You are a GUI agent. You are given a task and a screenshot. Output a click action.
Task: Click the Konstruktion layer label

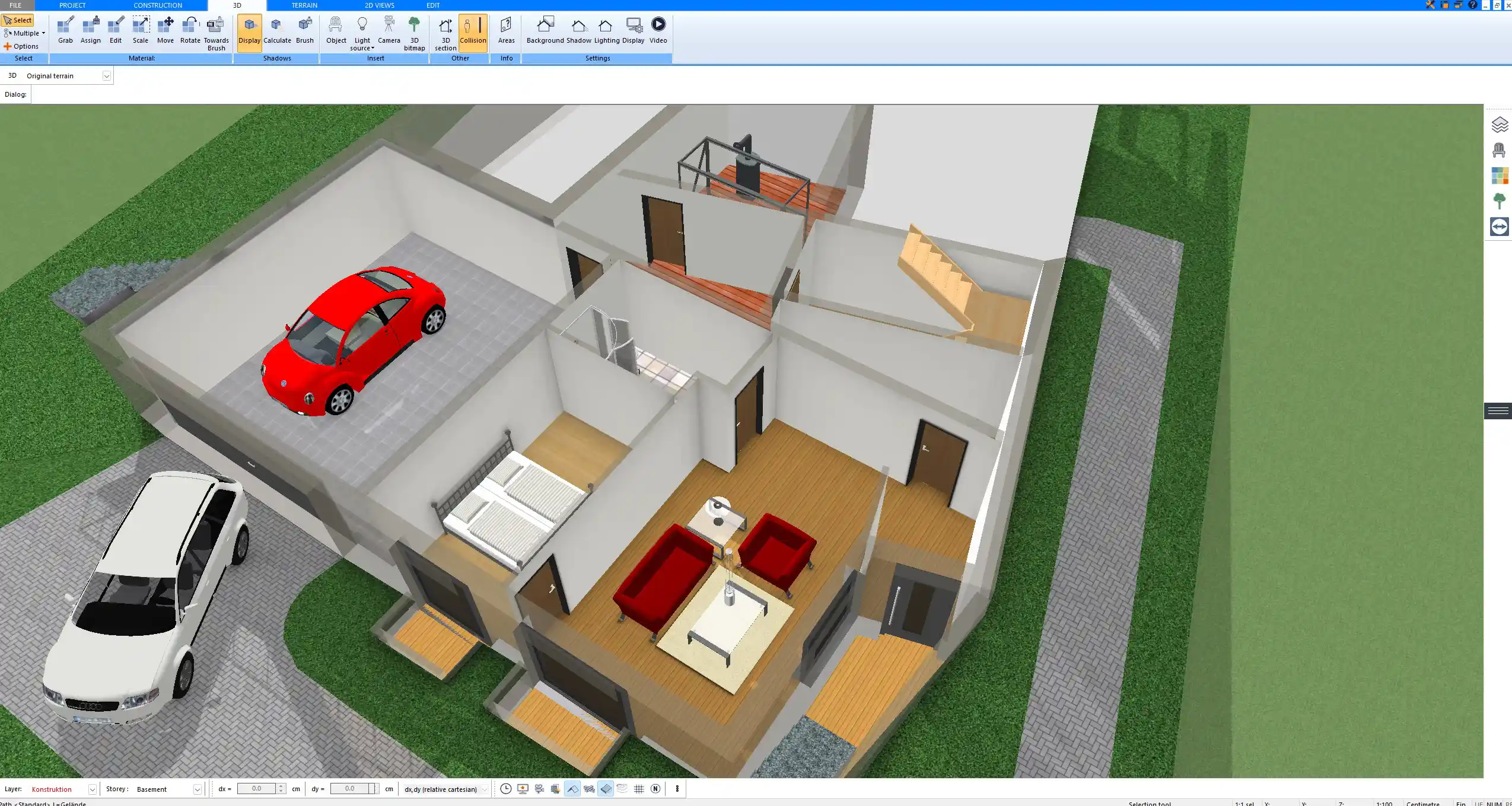[52, 789]
